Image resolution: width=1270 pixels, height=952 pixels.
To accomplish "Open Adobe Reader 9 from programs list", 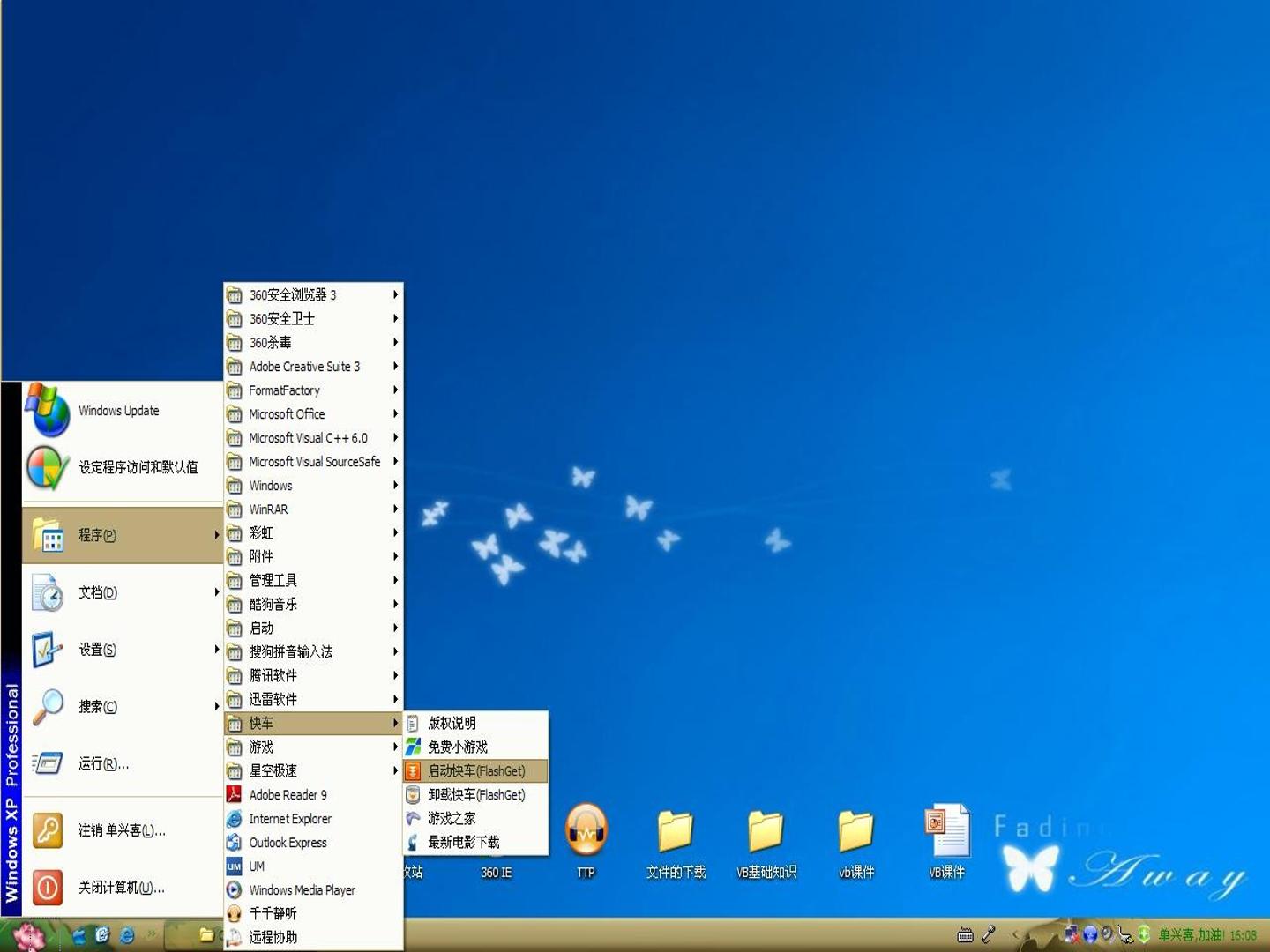I will 313,794.
